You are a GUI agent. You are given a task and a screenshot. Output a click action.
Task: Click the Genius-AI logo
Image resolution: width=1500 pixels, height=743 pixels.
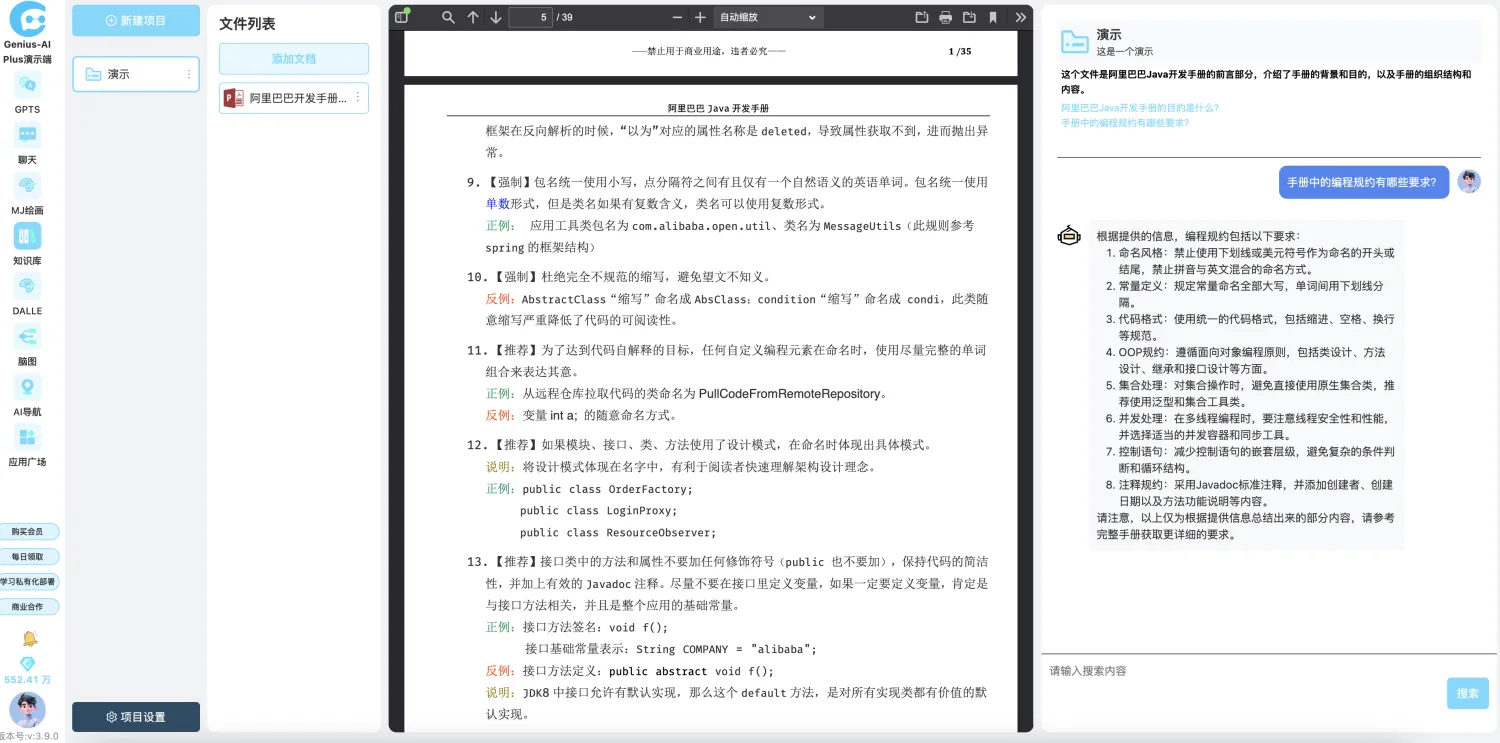click(27, 18)
